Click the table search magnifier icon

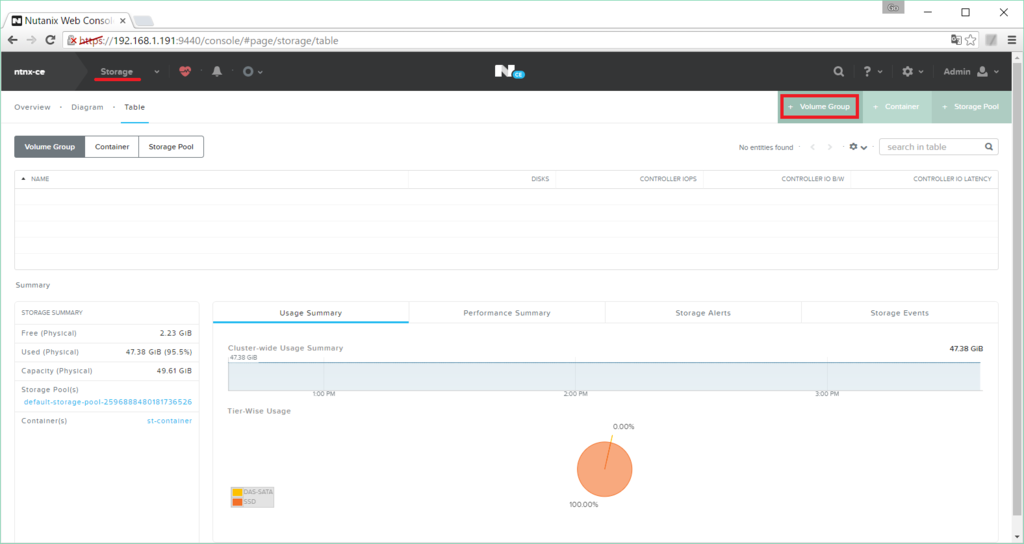pos(989,147)
